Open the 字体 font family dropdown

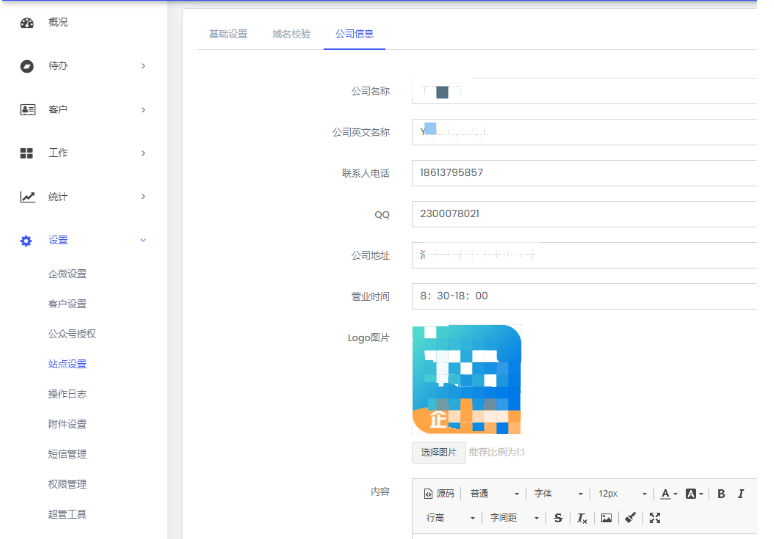(558, 493)
